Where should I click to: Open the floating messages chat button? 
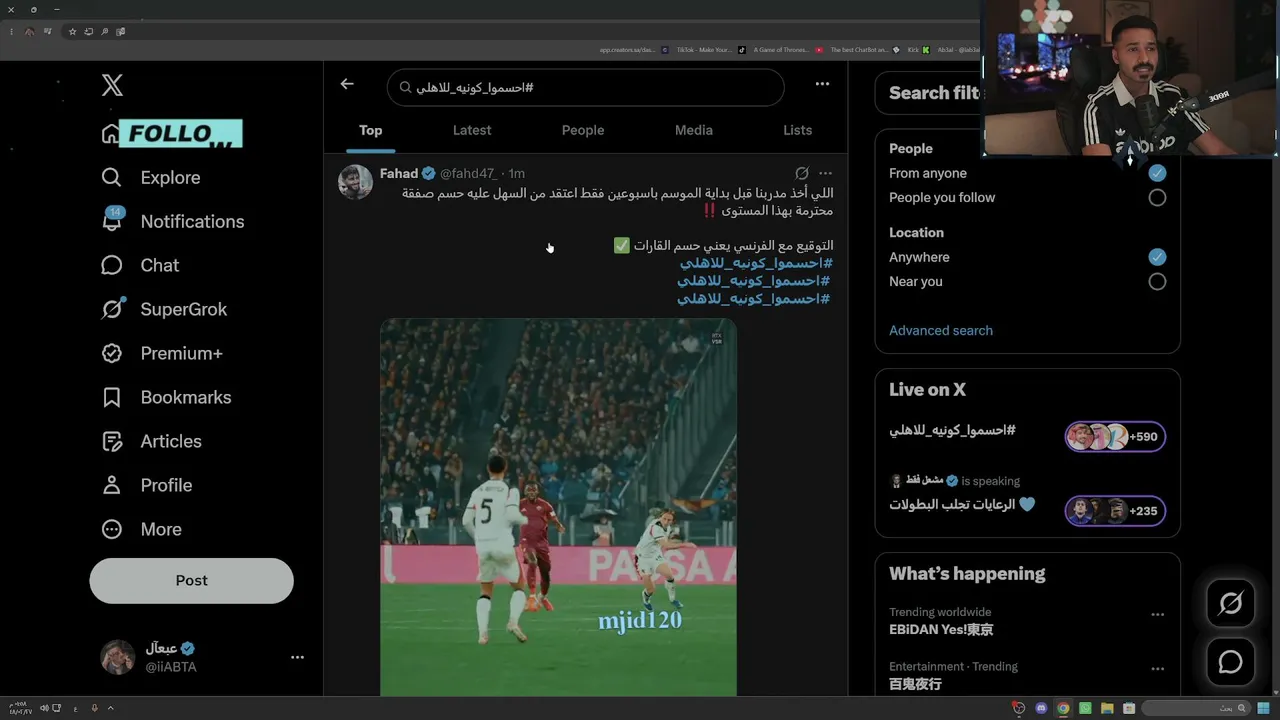(1230, 662)
